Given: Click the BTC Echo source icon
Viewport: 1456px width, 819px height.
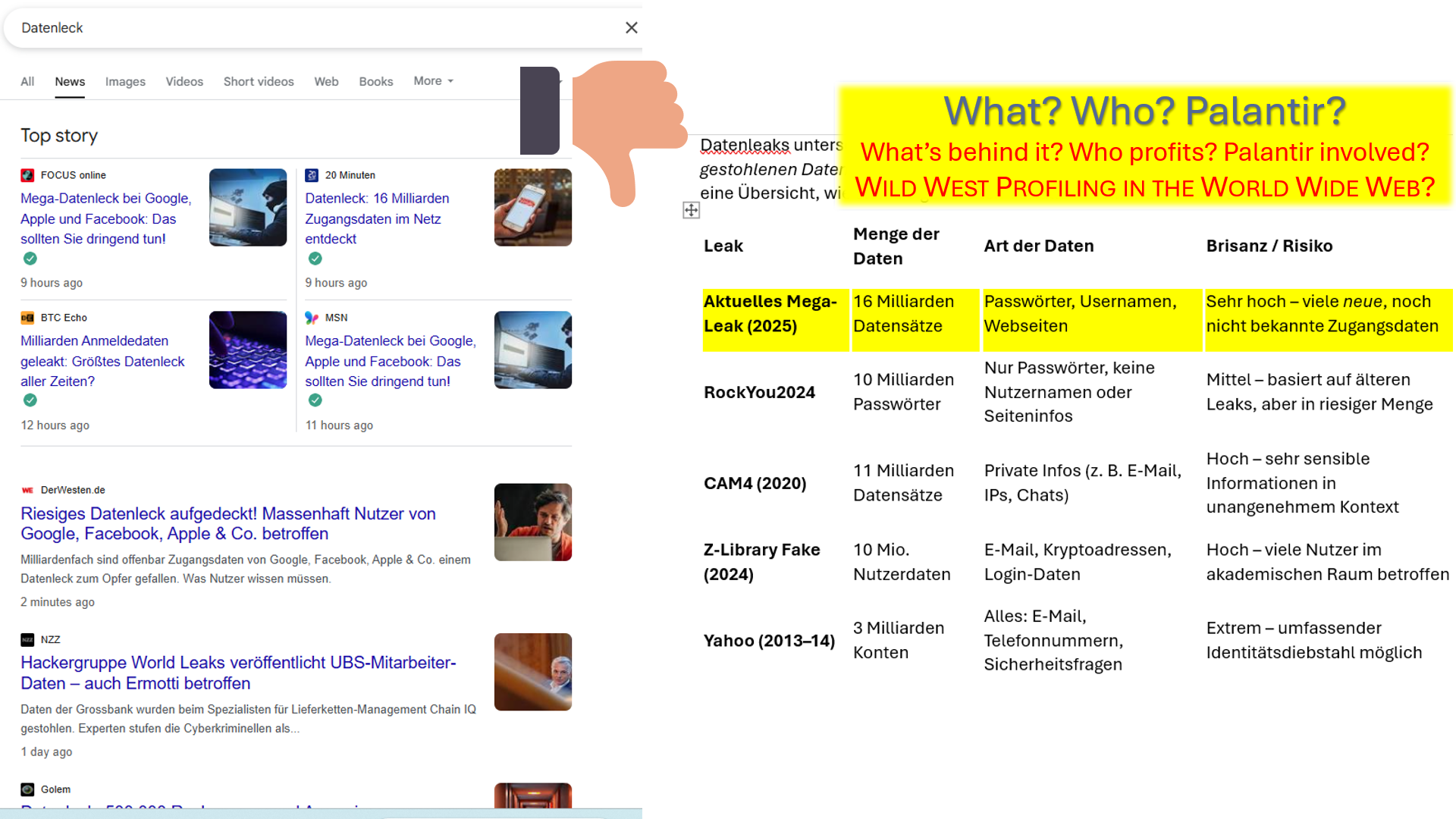Looking at the screenshot, I should click(27, 318).
